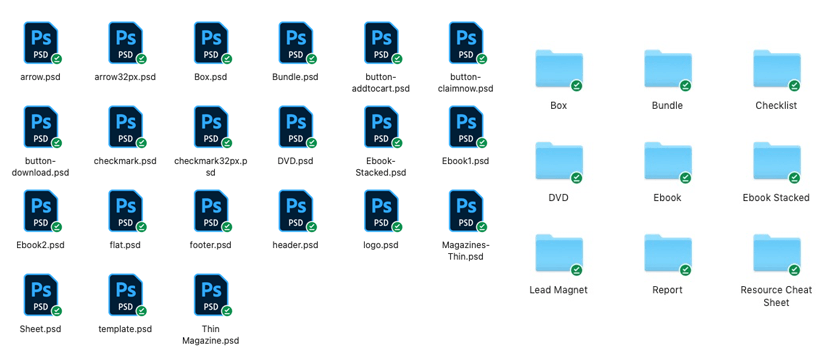Click the 'Report' folder name label
This screenshot has width=825, height=360.
[667, 290]
